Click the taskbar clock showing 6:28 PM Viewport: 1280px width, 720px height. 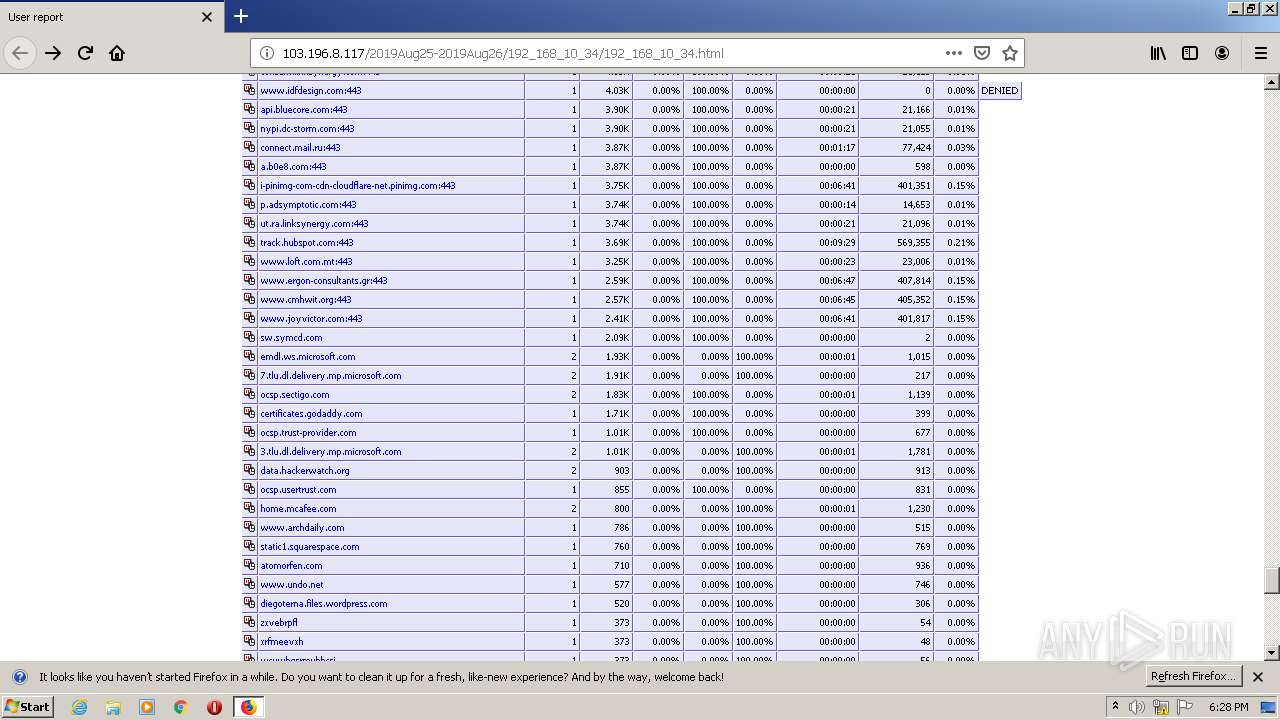click(1228, 707)
